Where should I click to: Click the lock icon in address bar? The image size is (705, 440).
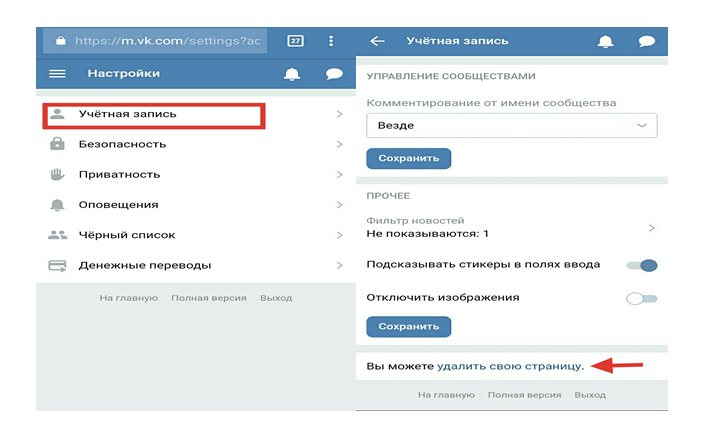tap(61, 41)
